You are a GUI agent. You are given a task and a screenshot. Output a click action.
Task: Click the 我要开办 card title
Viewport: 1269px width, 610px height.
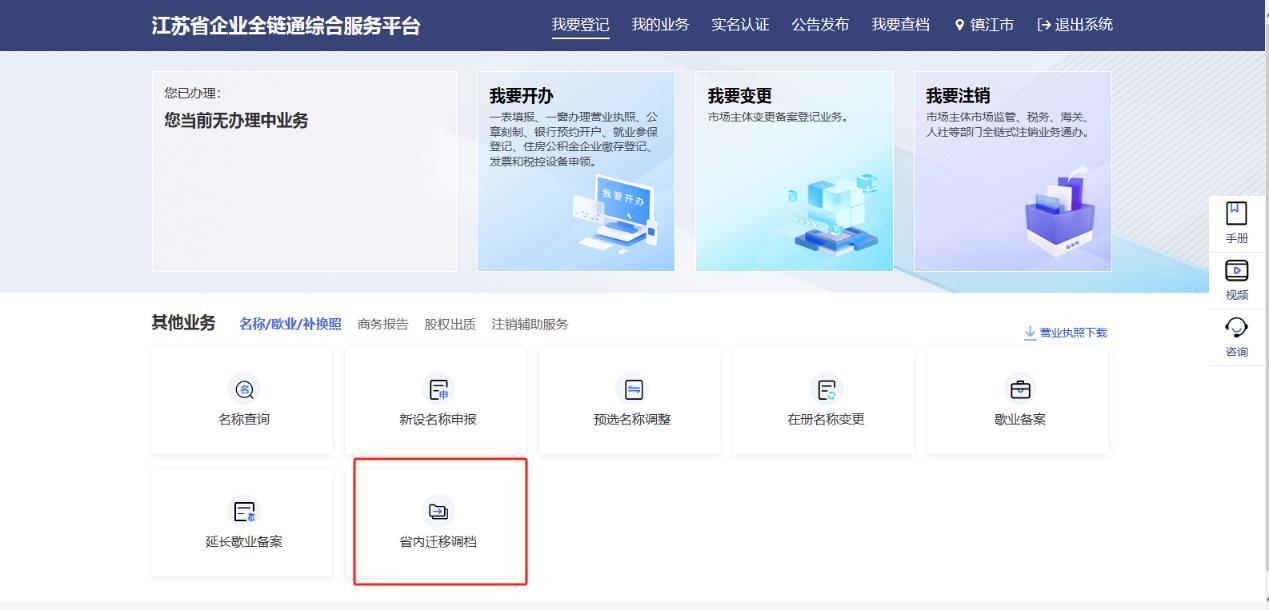click(521, 95)
